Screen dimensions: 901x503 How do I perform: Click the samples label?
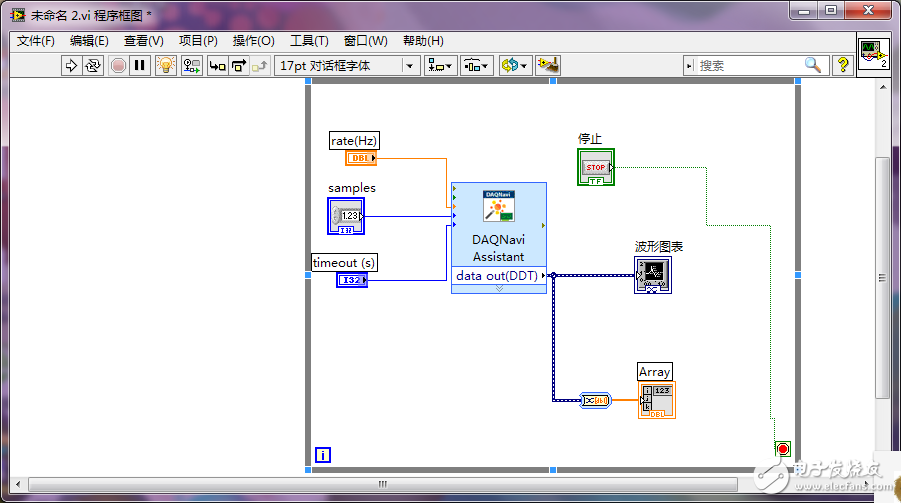point(352,188)
